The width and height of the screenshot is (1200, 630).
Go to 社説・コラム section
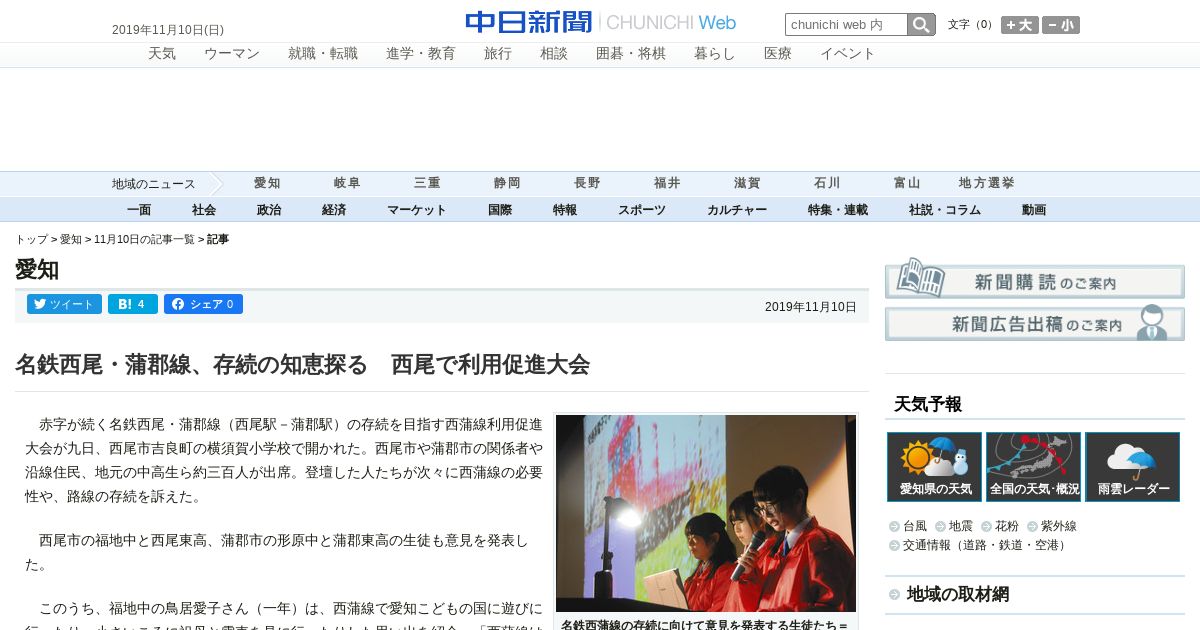[x=945, y=210]
